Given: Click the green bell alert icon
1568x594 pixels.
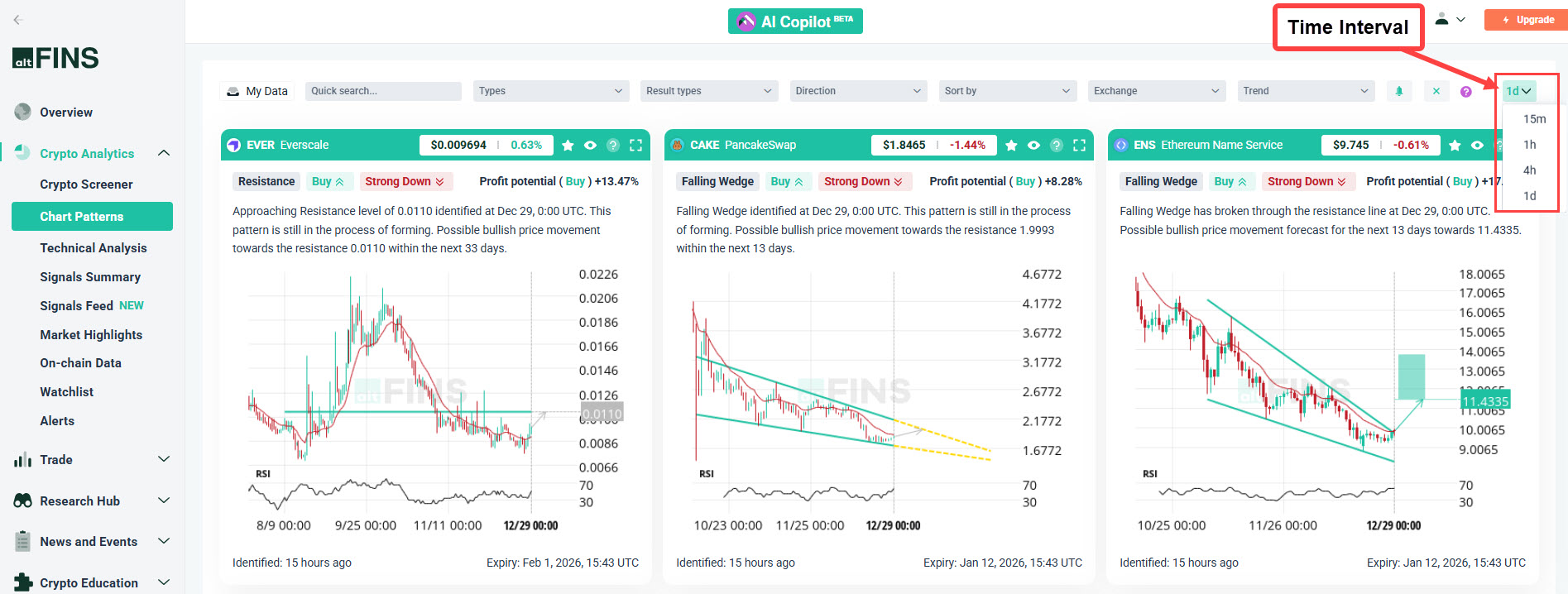Looking at the screenshot, I should pos(1399,91).
